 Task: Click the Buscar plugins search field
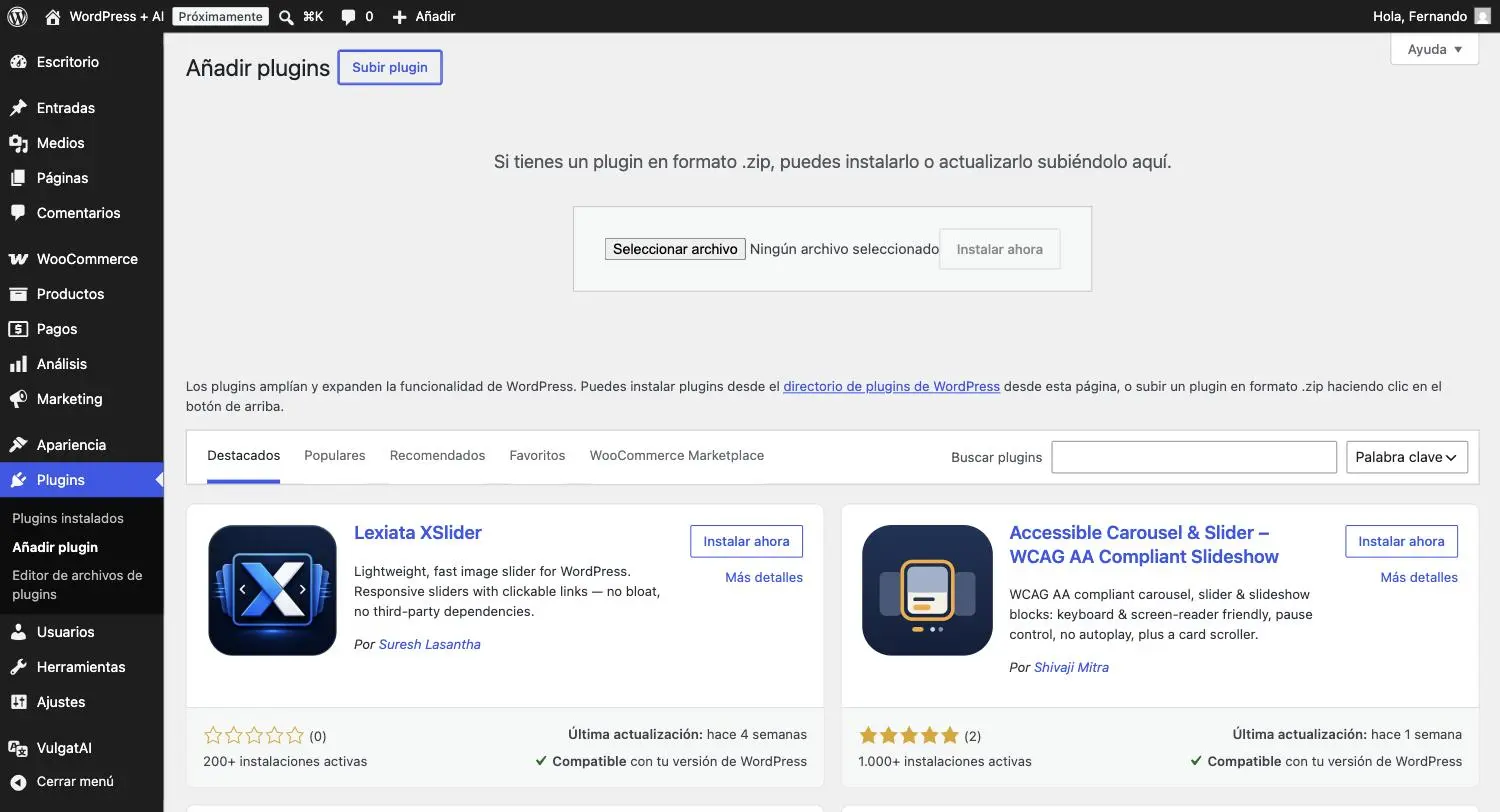point(1194,457)
